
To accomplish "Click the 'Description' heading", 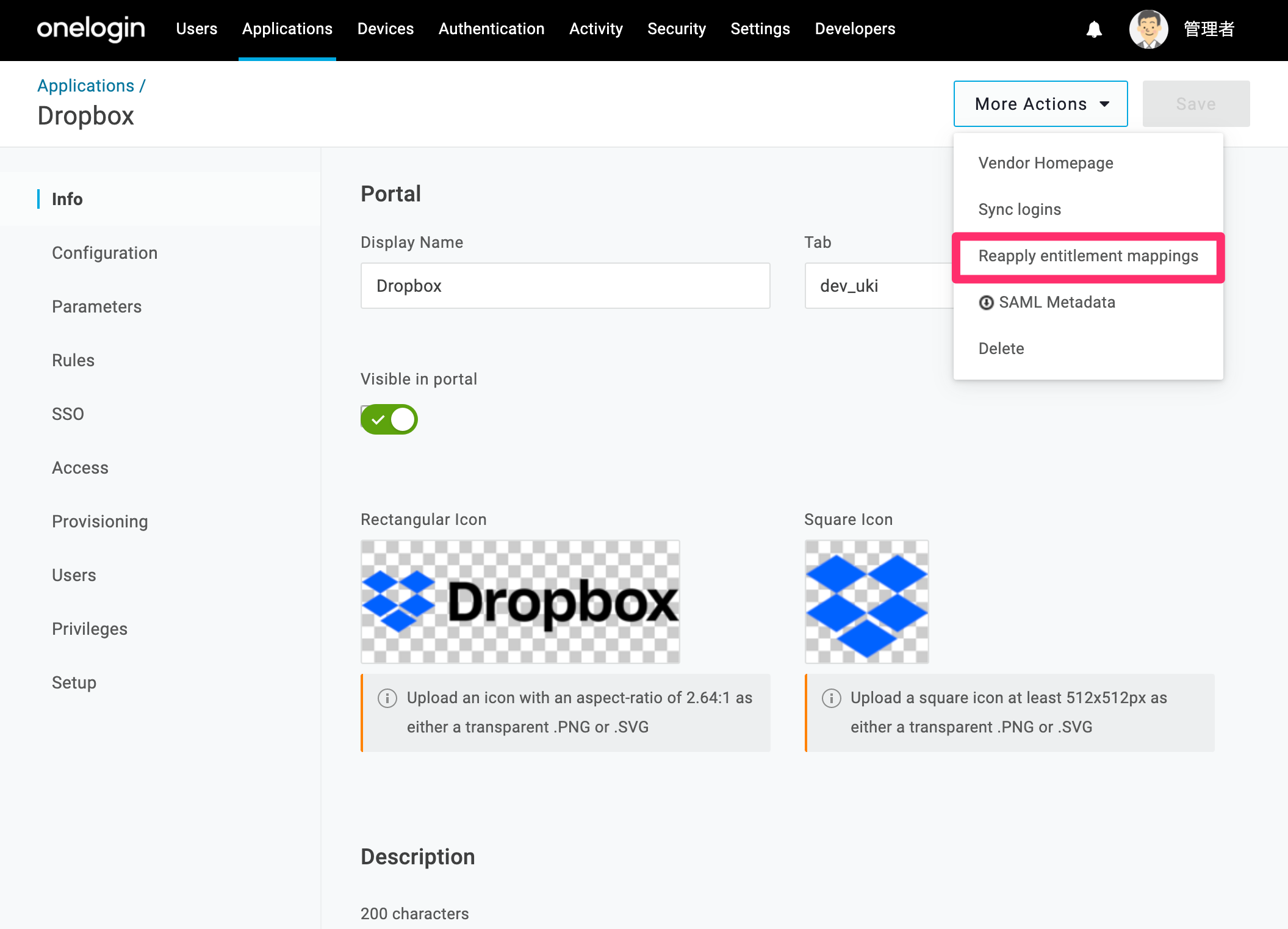I will point(418,857).
